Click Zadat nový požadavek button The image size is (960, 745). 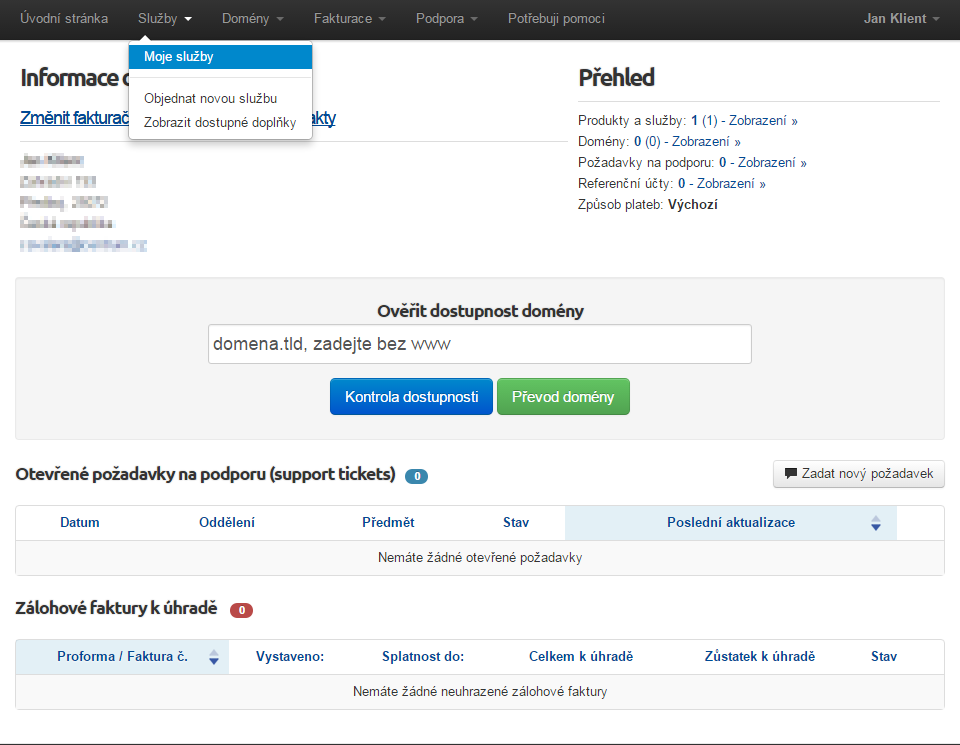click(858, 474)
